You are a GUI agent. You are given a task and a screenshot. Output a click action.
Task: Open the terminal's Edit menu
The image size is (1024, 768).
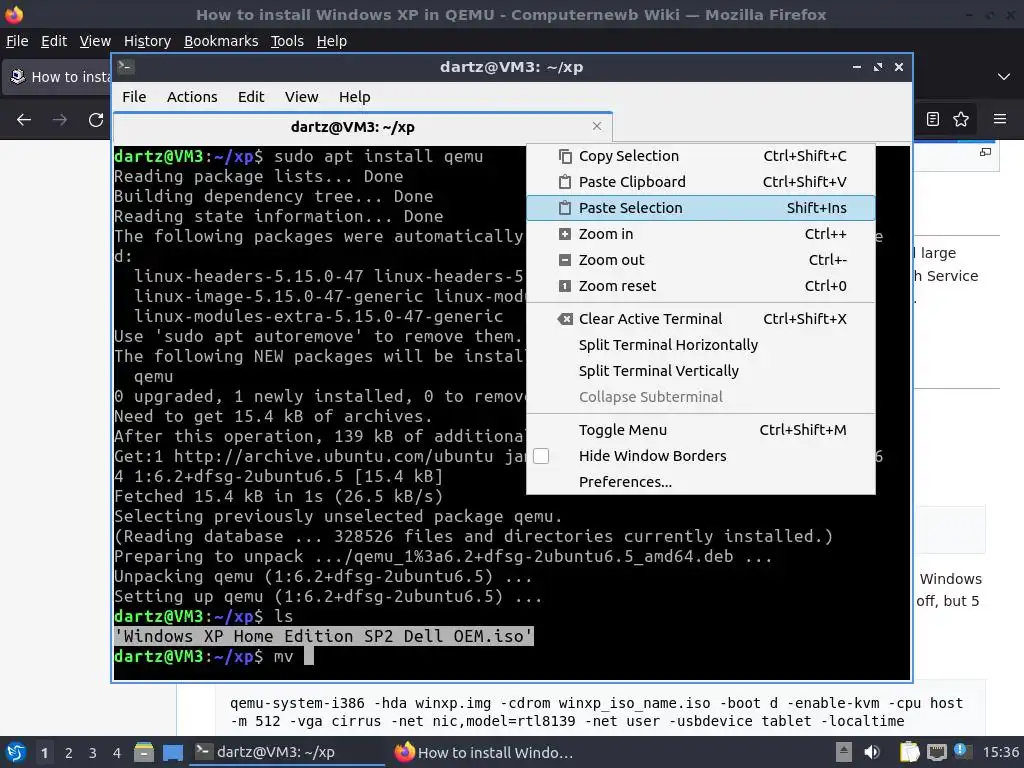click(251, 97)
